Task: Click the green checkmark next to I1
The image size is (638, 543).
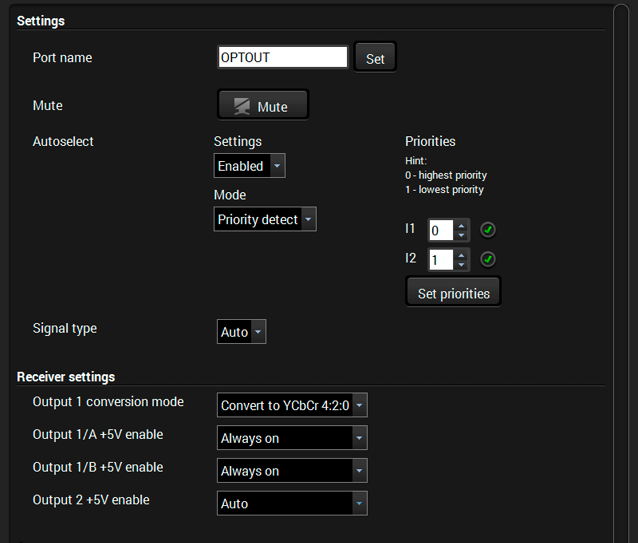Action: point(487,230)
